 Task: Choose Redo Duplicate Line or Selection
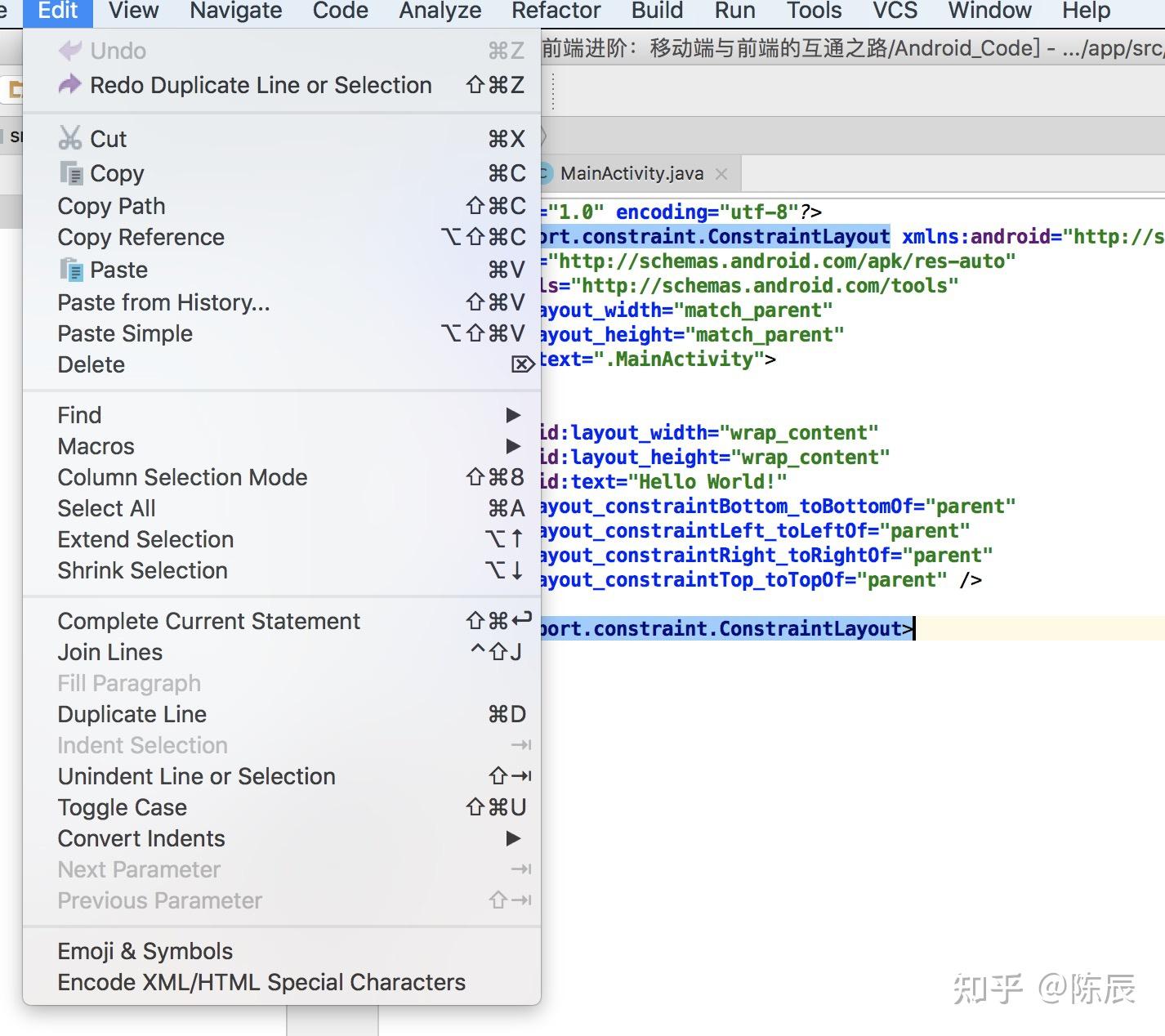pos(282,85)
